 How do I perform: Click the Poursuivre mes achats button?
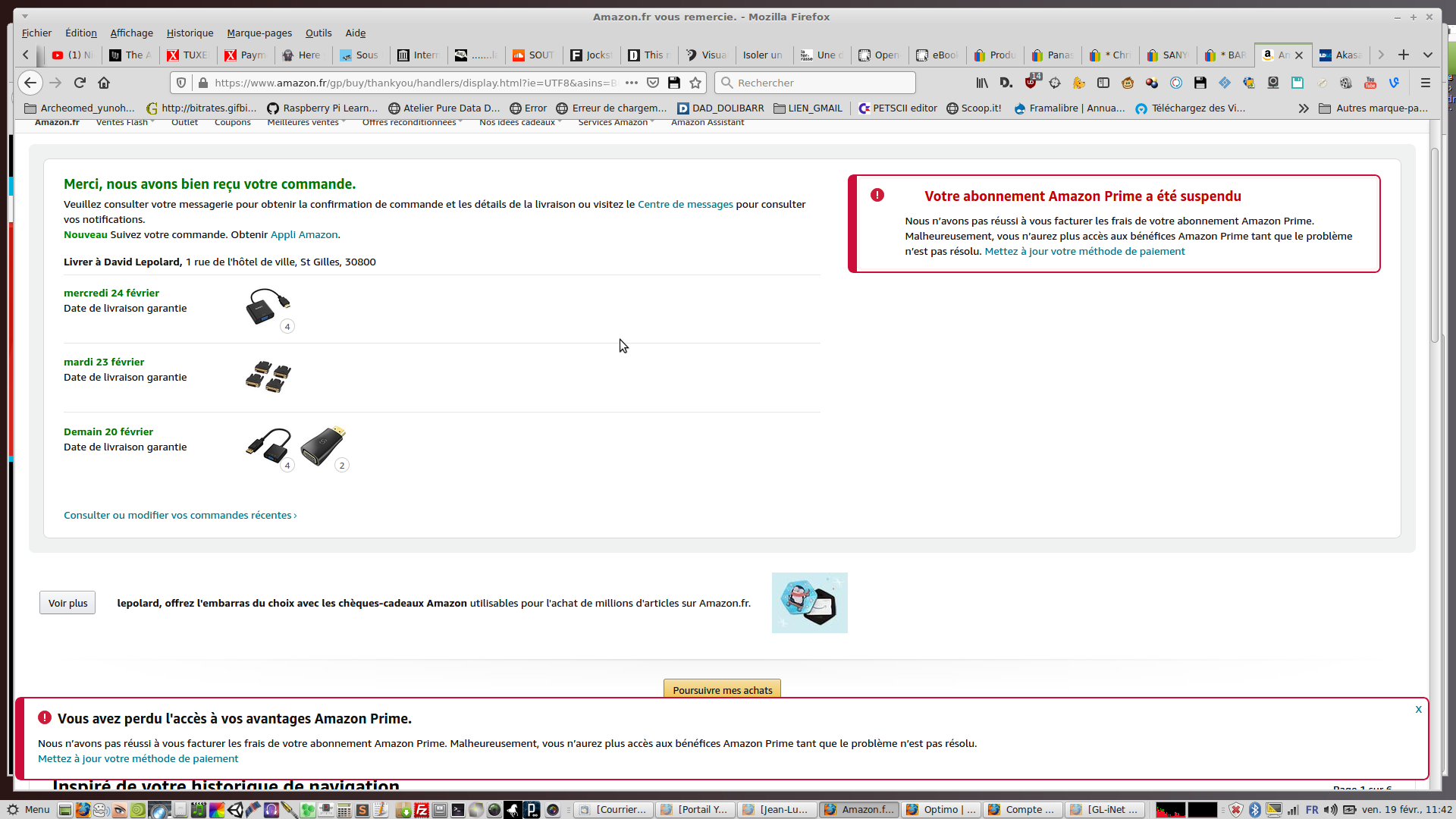722,689
